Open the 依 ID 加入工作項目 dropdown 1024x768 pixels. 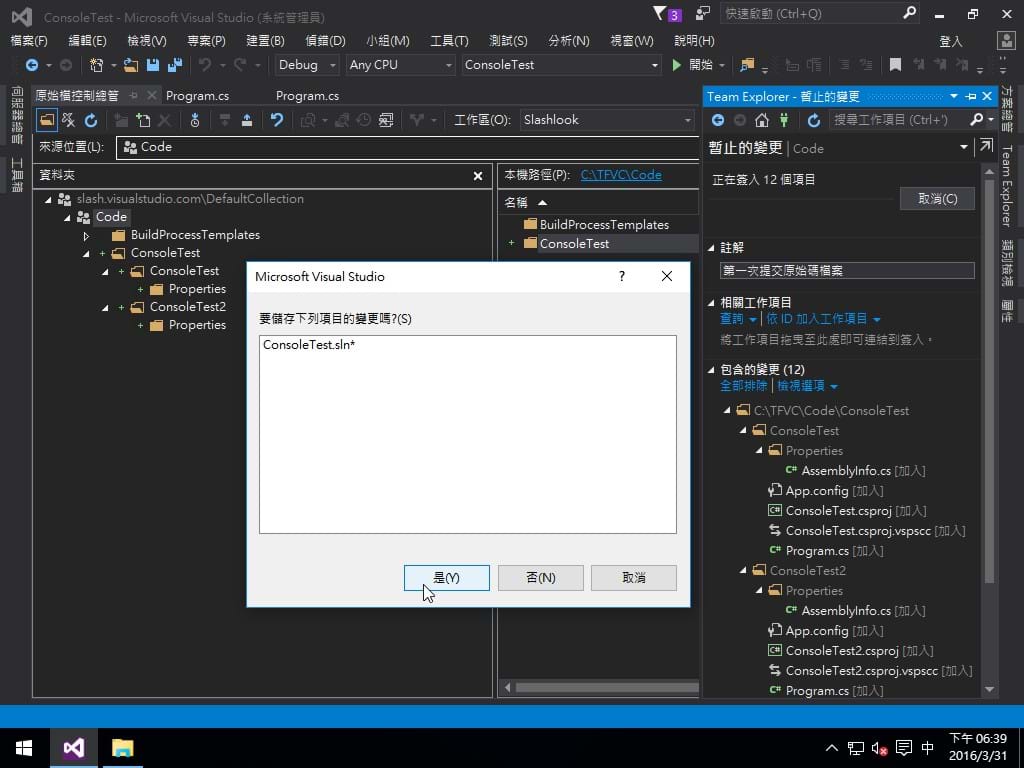click(824, 319)
